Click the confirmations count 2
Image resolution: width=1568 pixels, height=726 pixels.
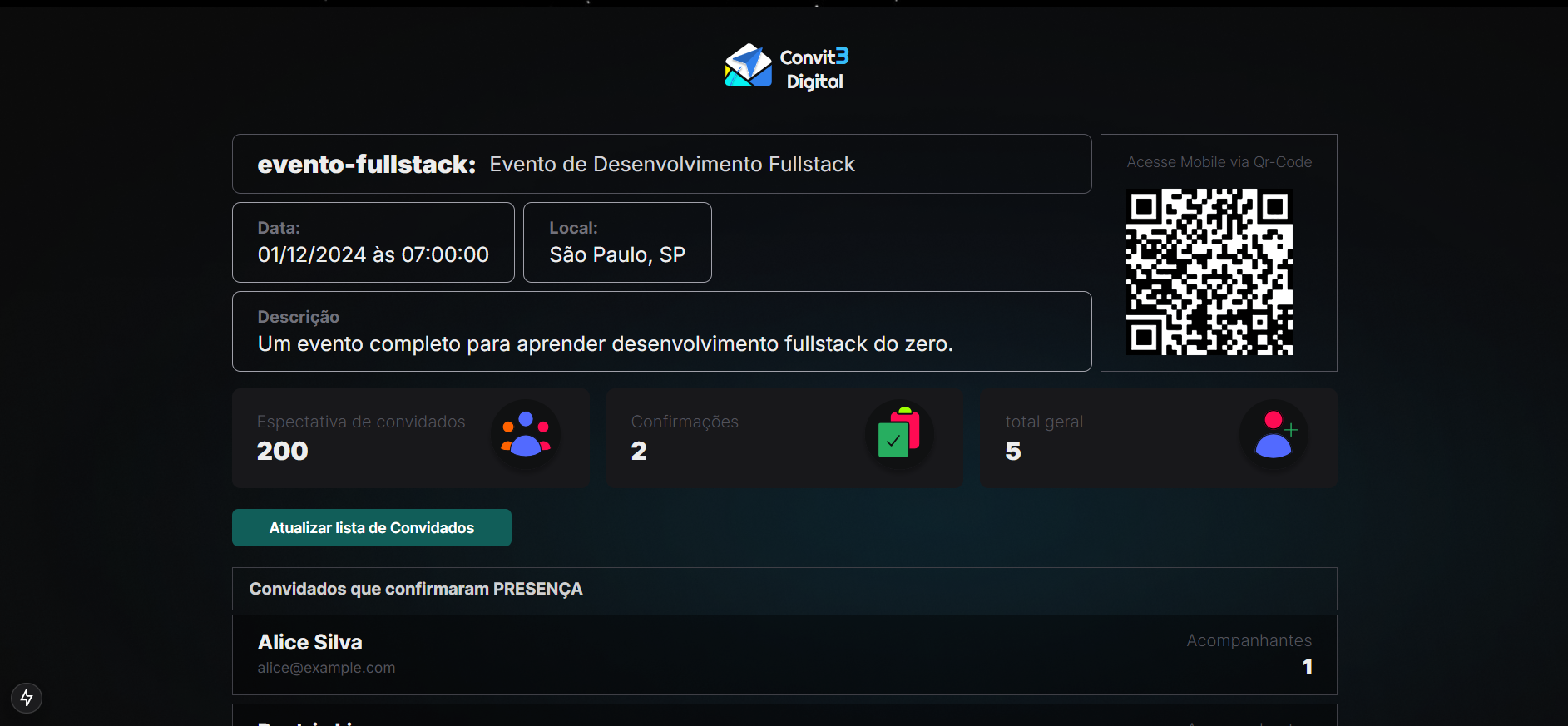(639, 451)
